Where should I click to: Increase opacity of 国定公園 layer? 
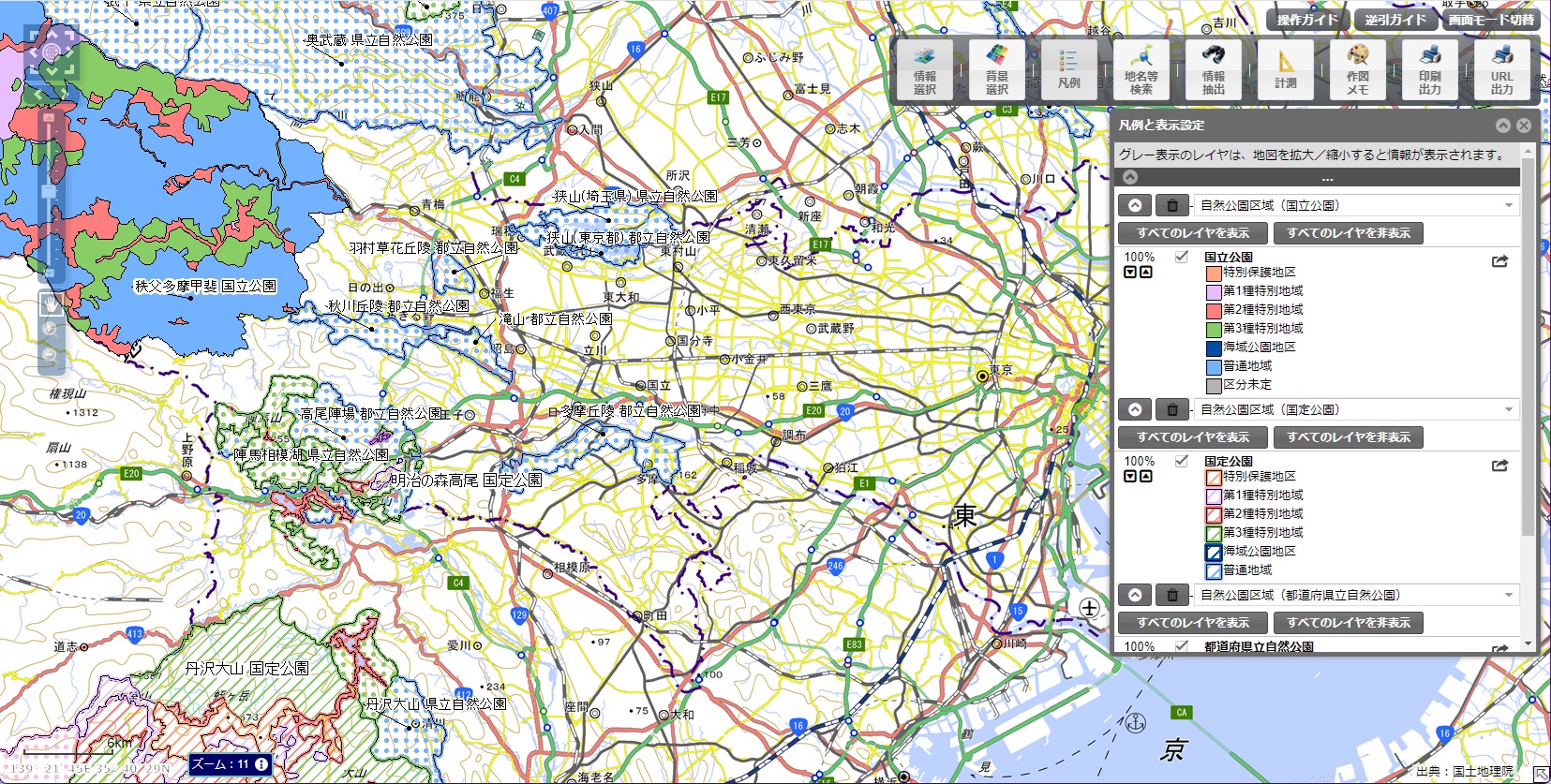(1145, 477)
